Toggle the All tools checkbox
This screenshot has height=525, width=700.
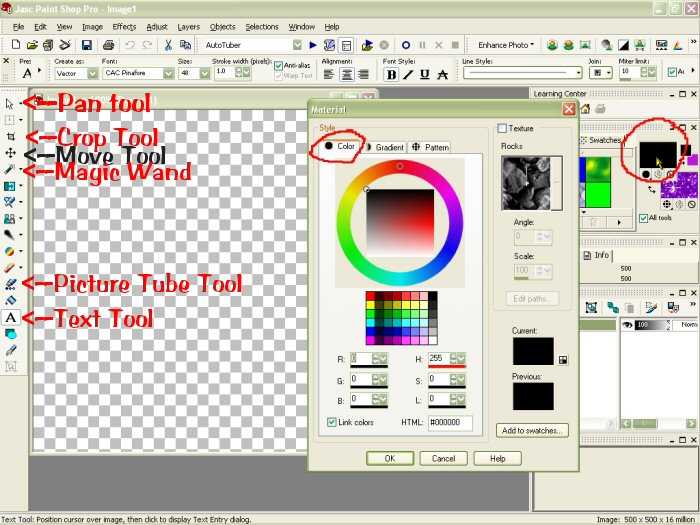click(643, 218)
